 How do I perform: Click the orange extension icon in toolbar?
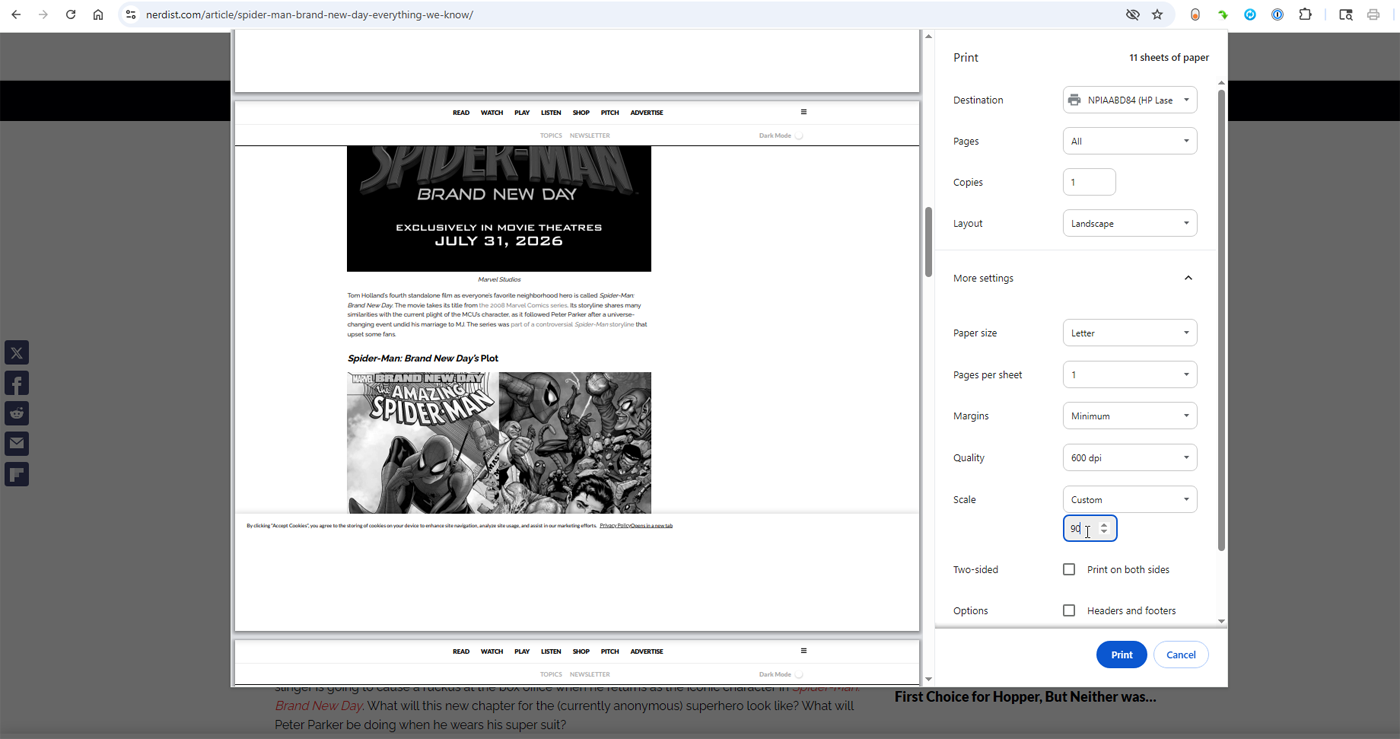coord(1195,15)
